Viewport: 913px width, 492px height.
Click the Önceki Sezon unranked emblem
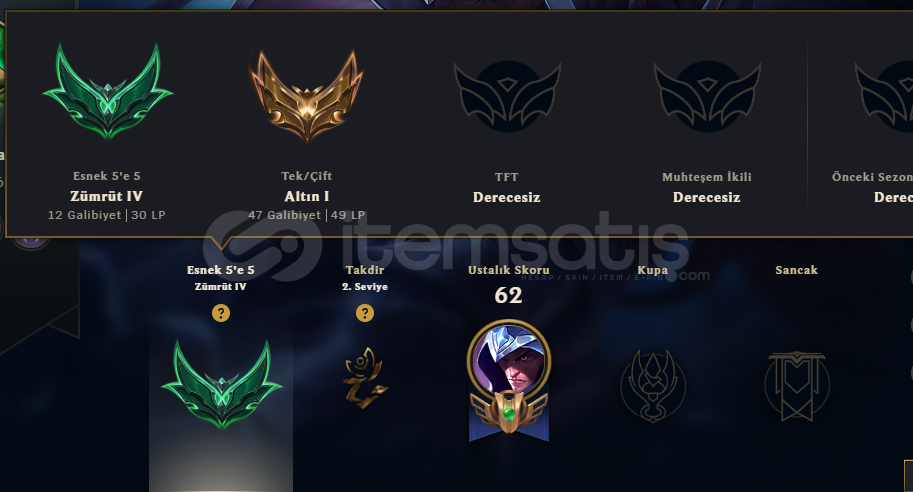[883, 96]
